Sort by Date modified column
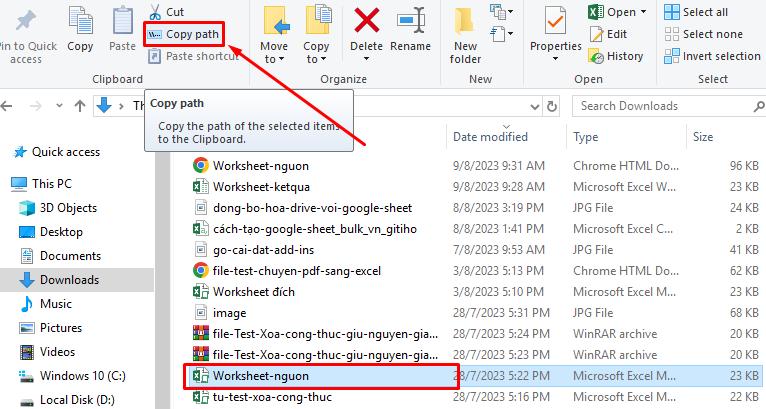The width and height of the screenshot is (766, 409). 506,137
